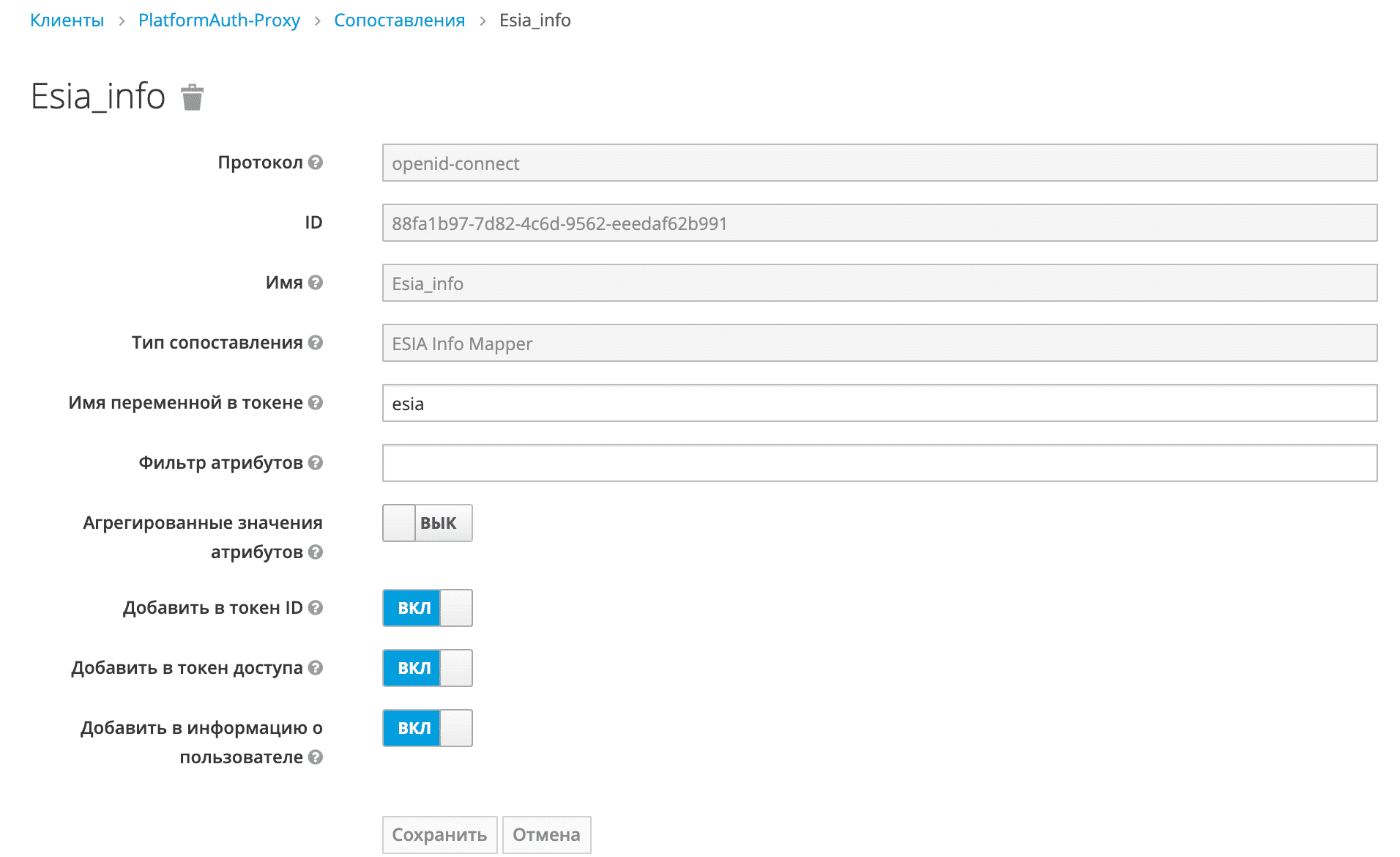Disable the Добавить в токен ID switch

click(427, 607)
